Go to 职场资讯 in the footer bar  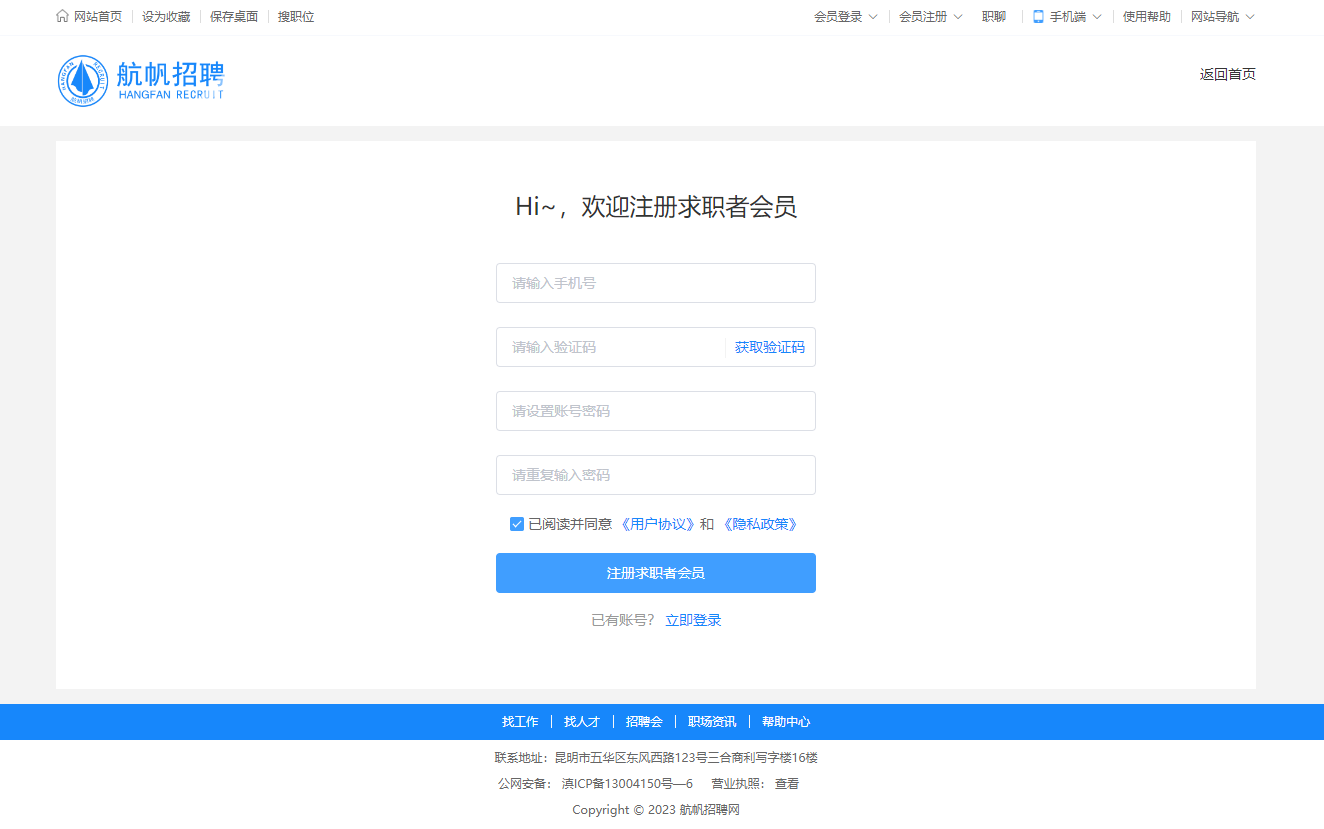[712, 722]
